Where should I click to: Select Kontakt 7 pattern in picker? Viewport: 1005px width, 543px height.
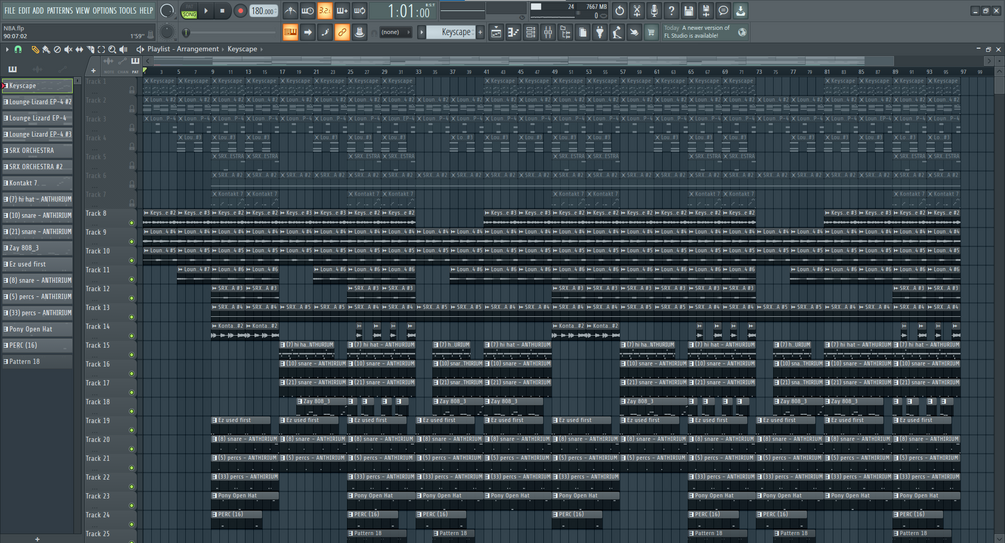coord(37,183)
